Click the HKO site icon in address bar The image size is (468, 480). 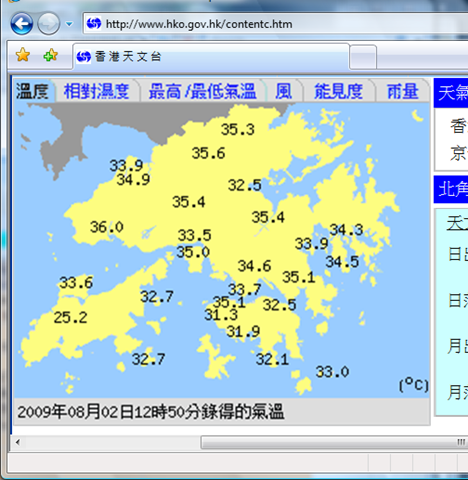click(x=94, y=24)
